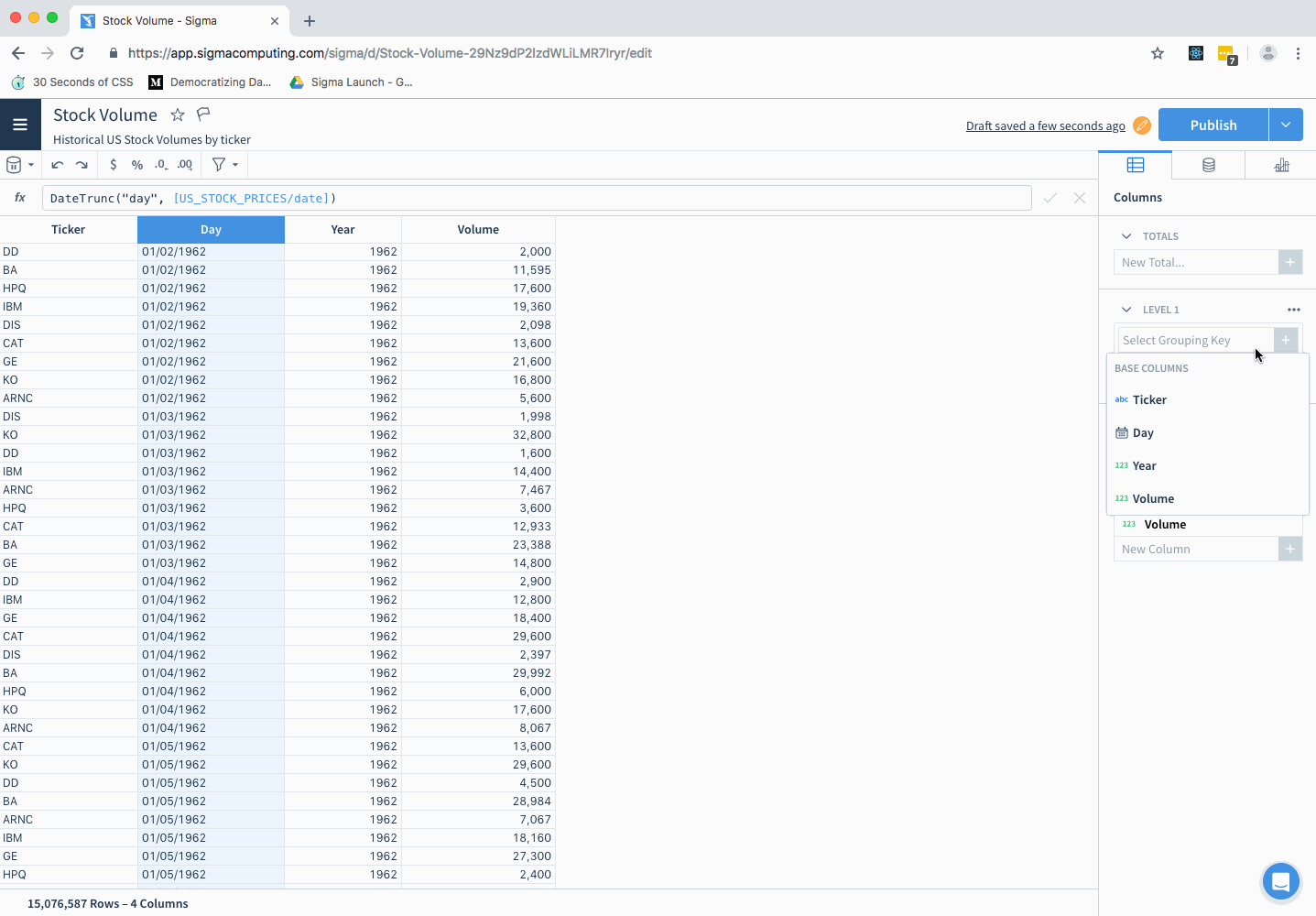This screenshot has height=916, width=1316.
Task: Apply currency dollar format
Action: tap(113, 165)
